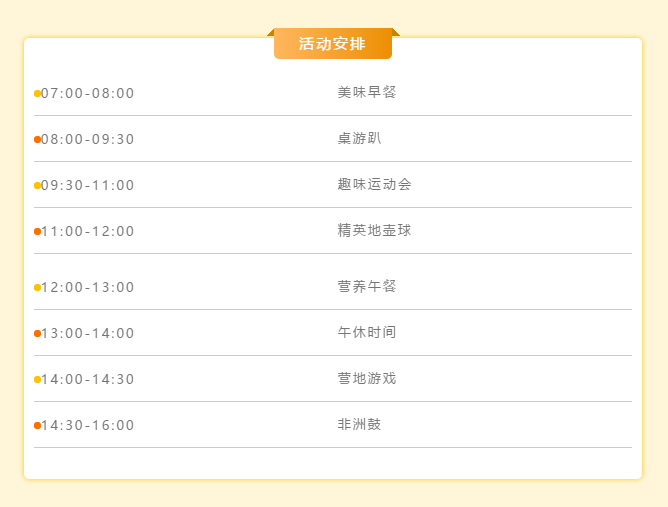668x507 pixels.
Task: Click the orange dot beside 08:00-09:30
Action: [x=37, y=139]
